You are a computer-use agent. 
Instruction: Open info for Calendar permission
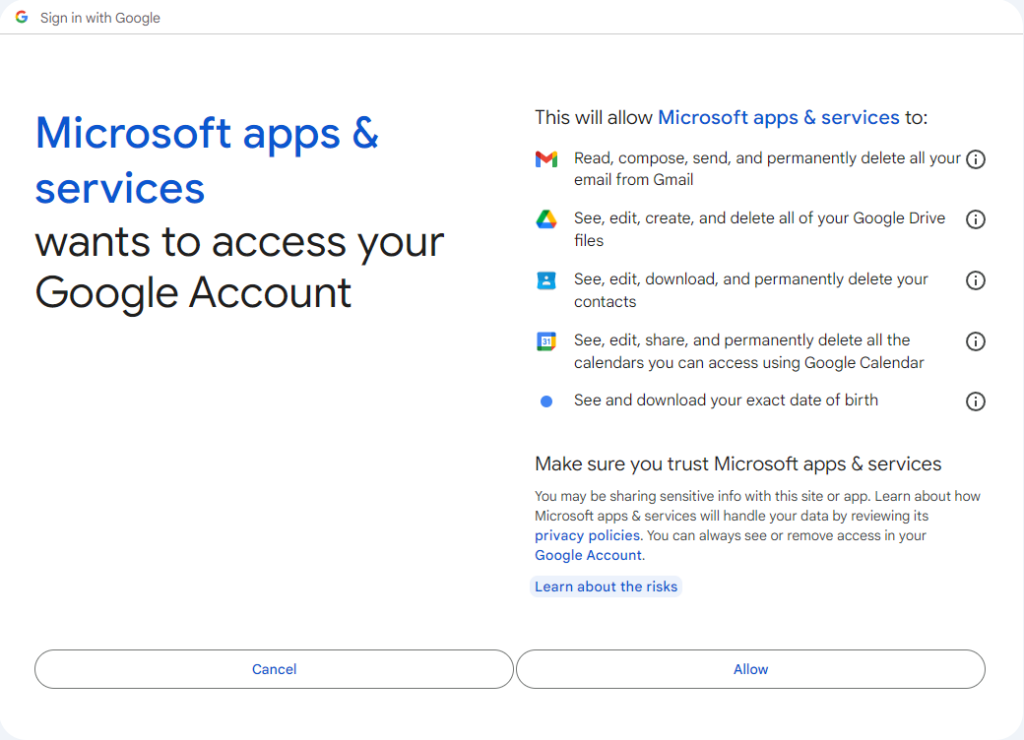click(975, 341)
